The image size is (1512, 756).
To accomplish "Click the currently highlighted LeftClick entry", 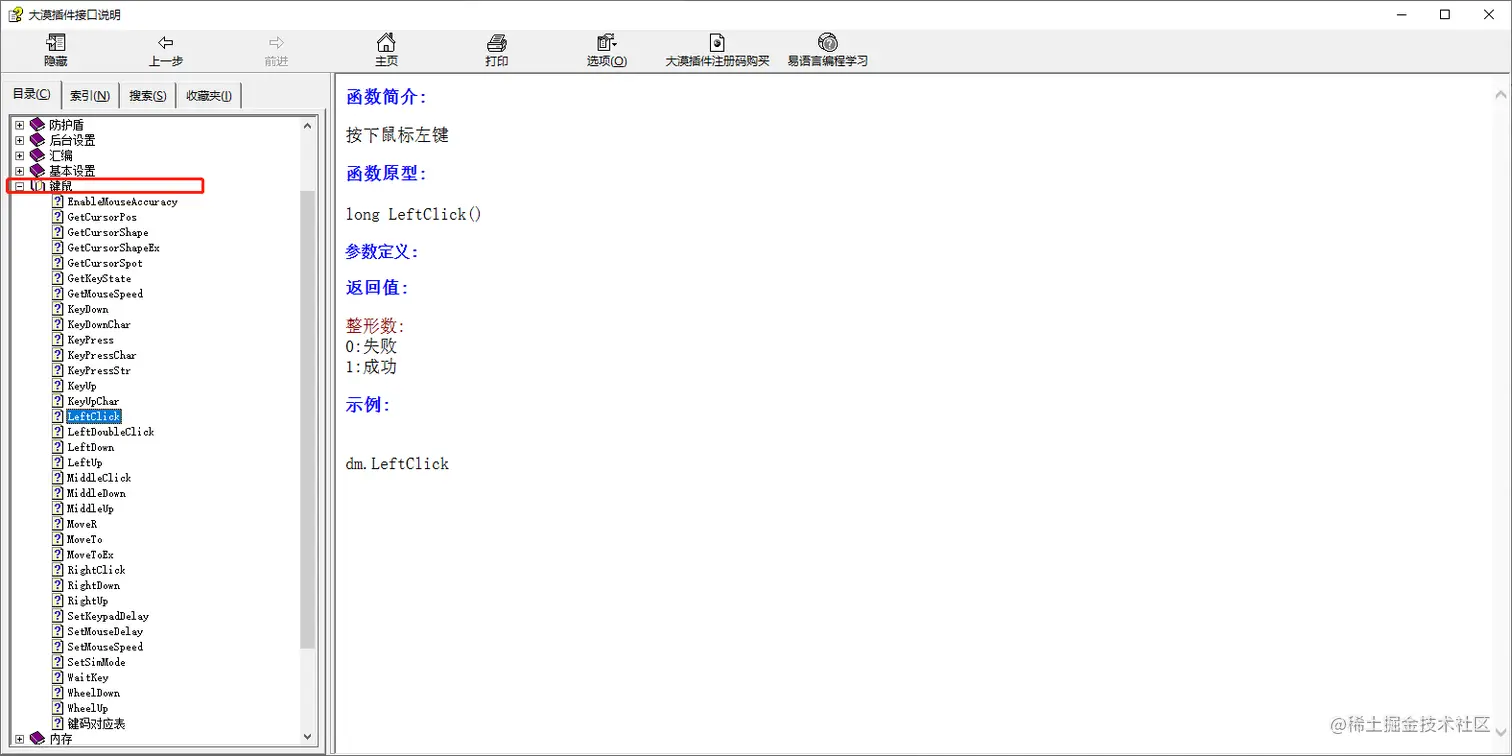I will click(92, 416).
